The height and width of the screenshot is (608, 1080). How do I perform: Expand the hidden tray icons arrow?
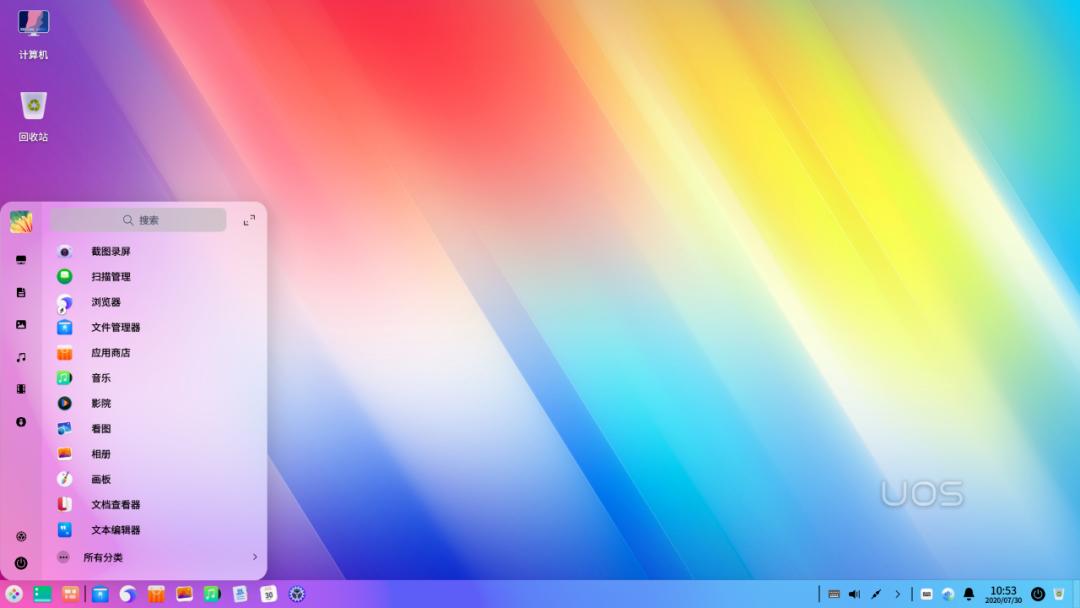(x=897, y=594)
